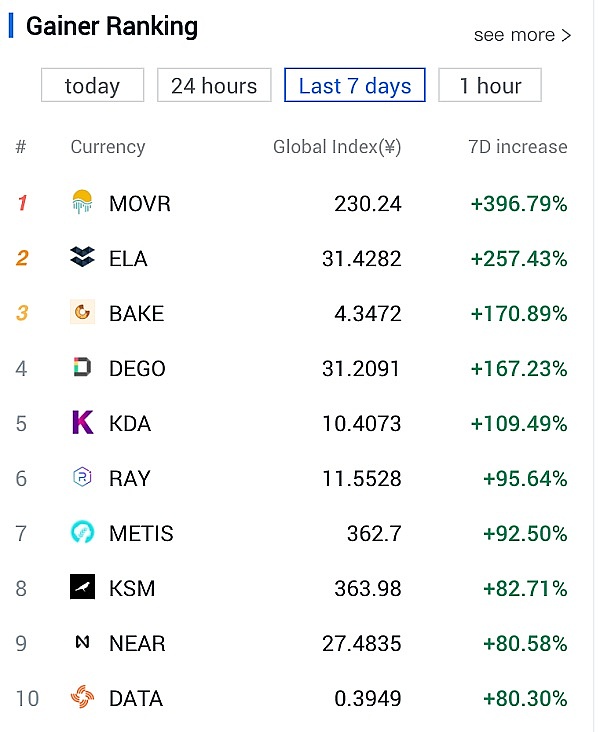The height and width of the screenshot is (732, 600).
Task: Click the Currency column header
Action: 108,147
